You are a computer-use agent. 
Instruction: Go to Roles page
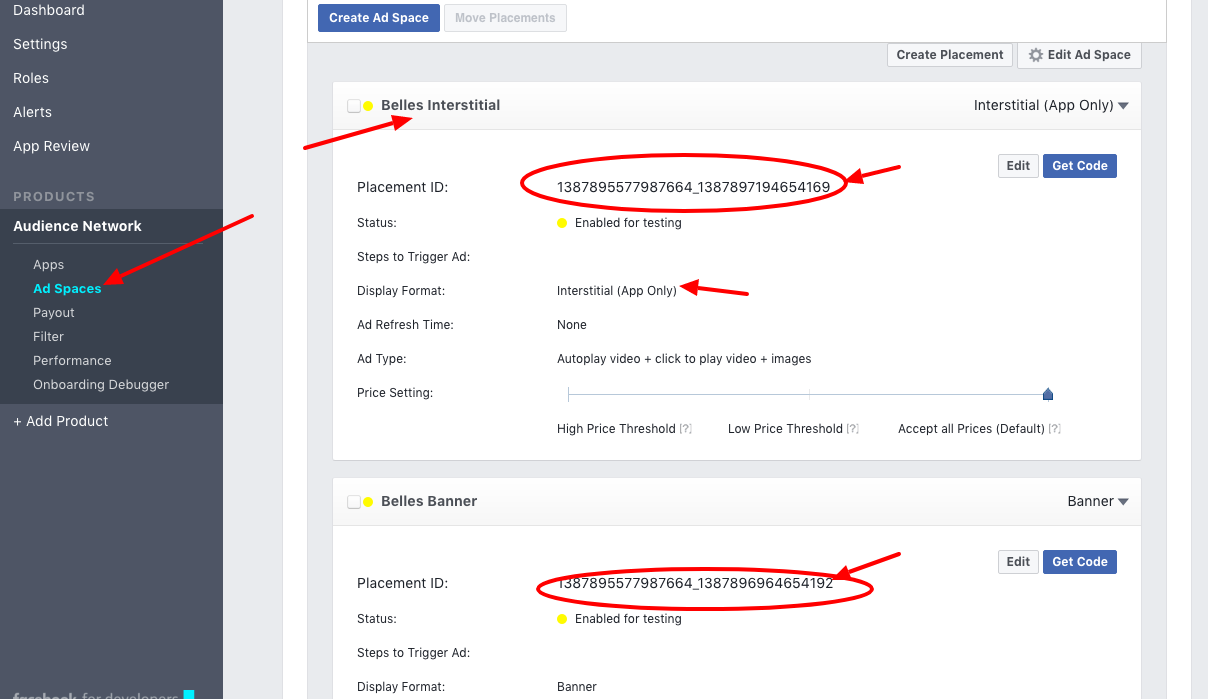pyautogui.click(x=31, y=78)
